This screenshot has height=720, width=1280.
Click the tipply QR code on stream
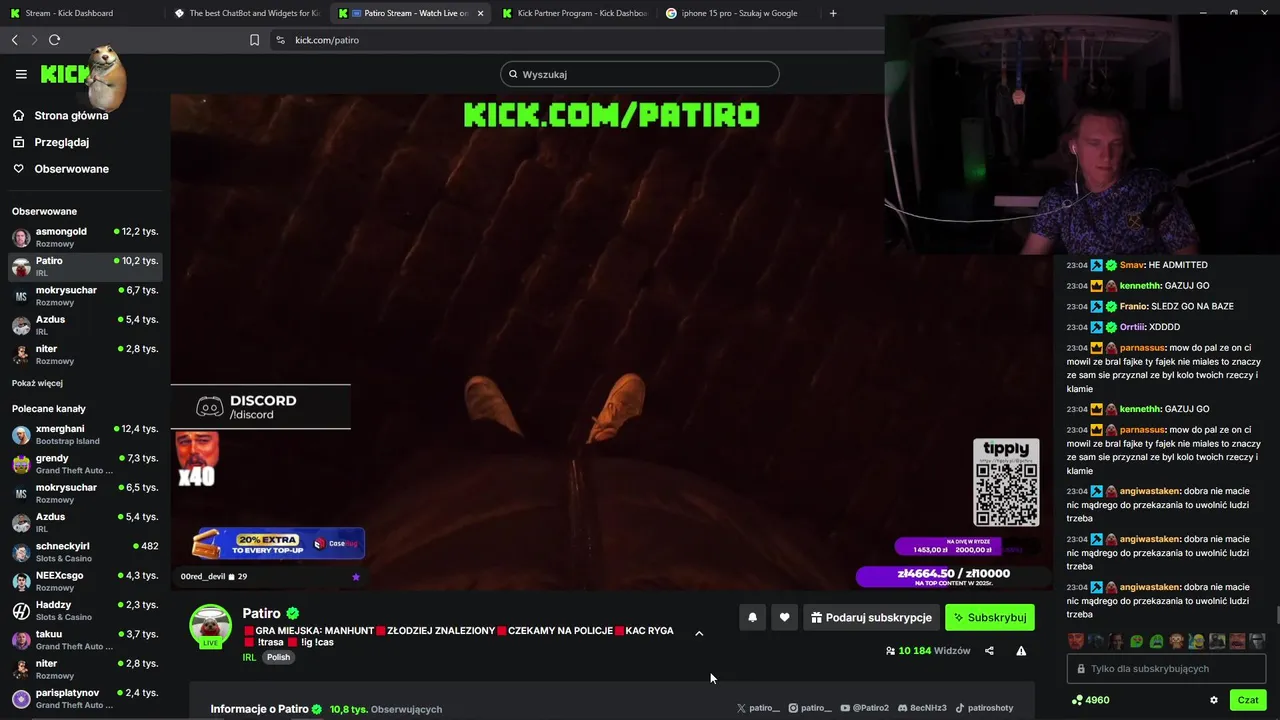tap(1006, 493)
